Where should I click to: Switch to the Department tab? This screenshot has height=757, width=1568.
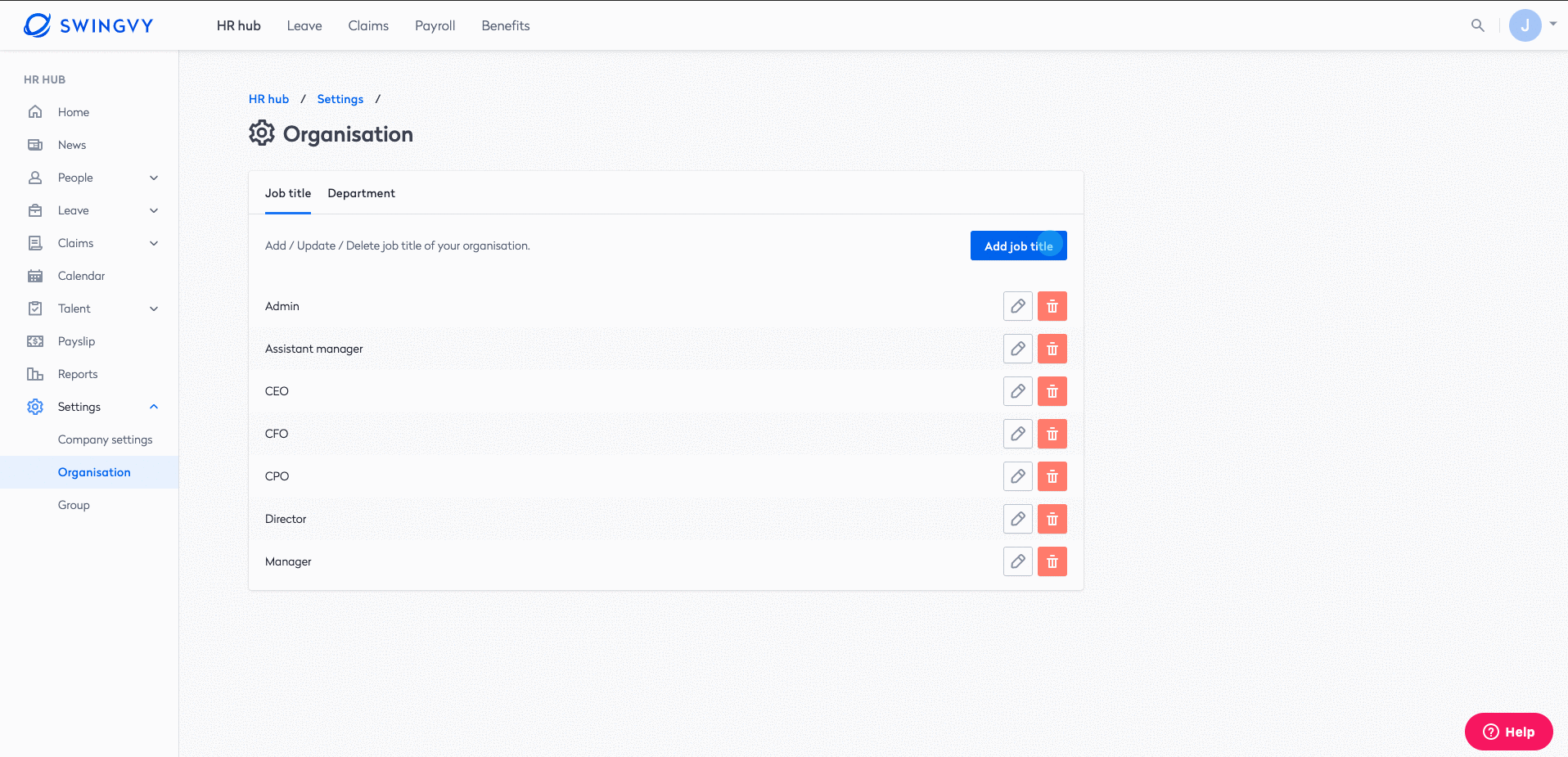[361, 193]
